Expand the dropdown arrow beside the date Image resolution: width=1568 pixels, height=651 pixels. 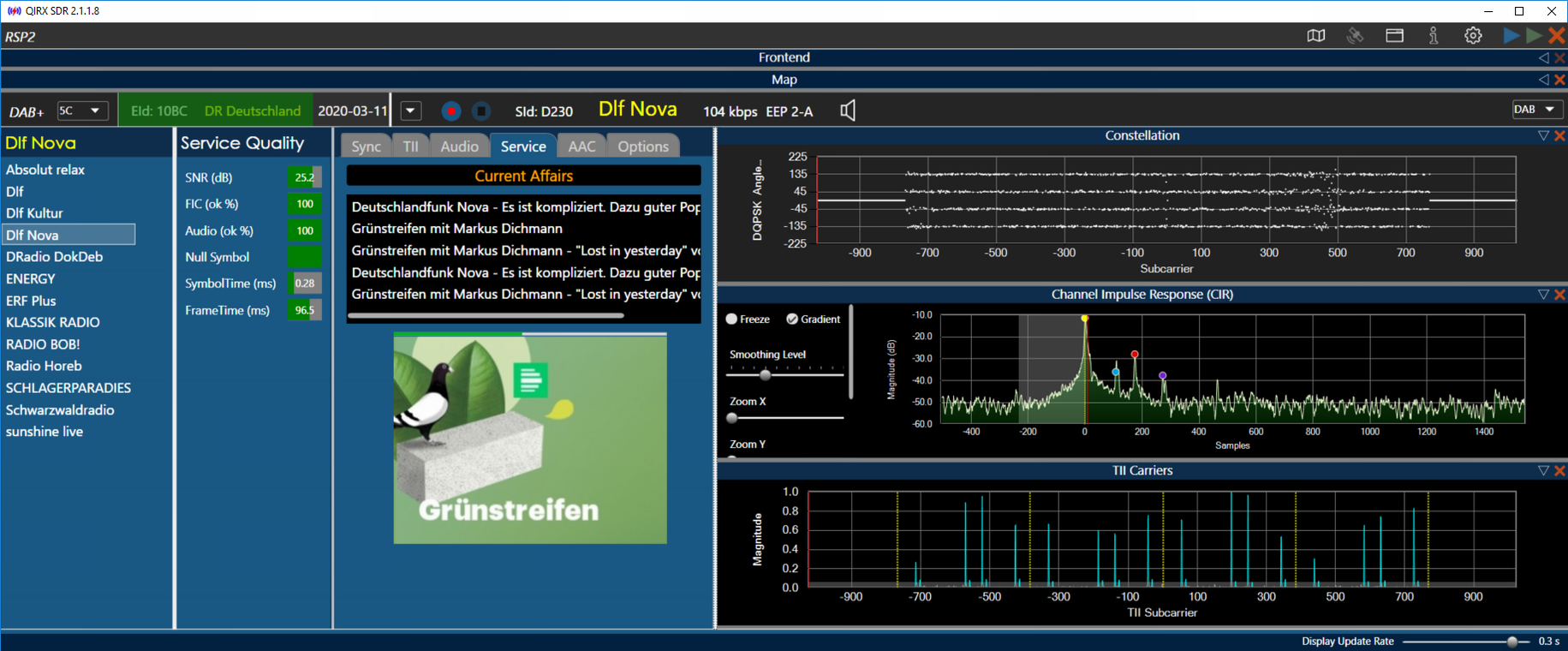coord(411,111)
